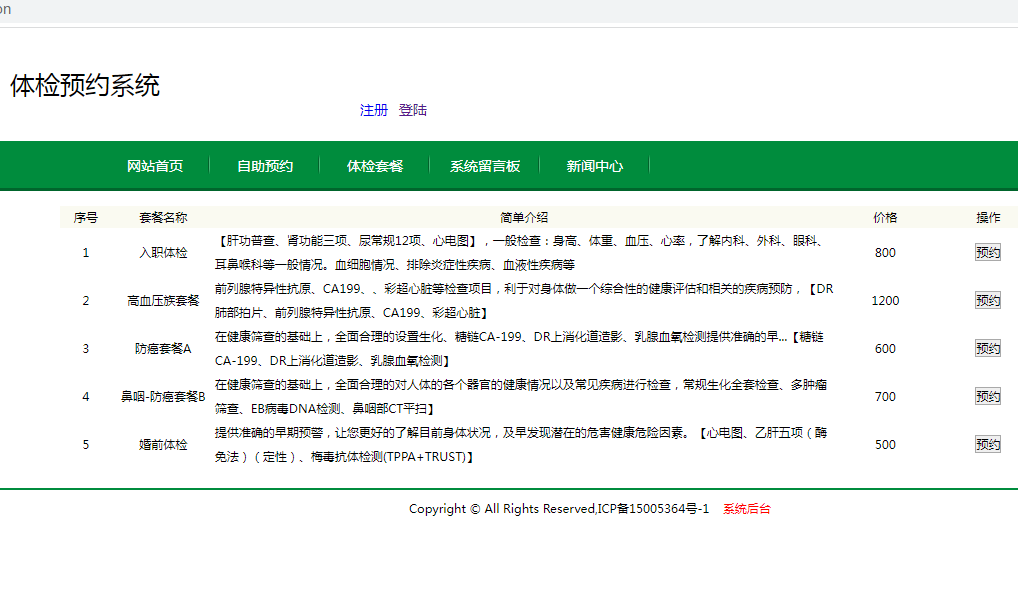Click the 高血压族套餐 package name
1018x605 pixels.
click(x=163, y=300)
